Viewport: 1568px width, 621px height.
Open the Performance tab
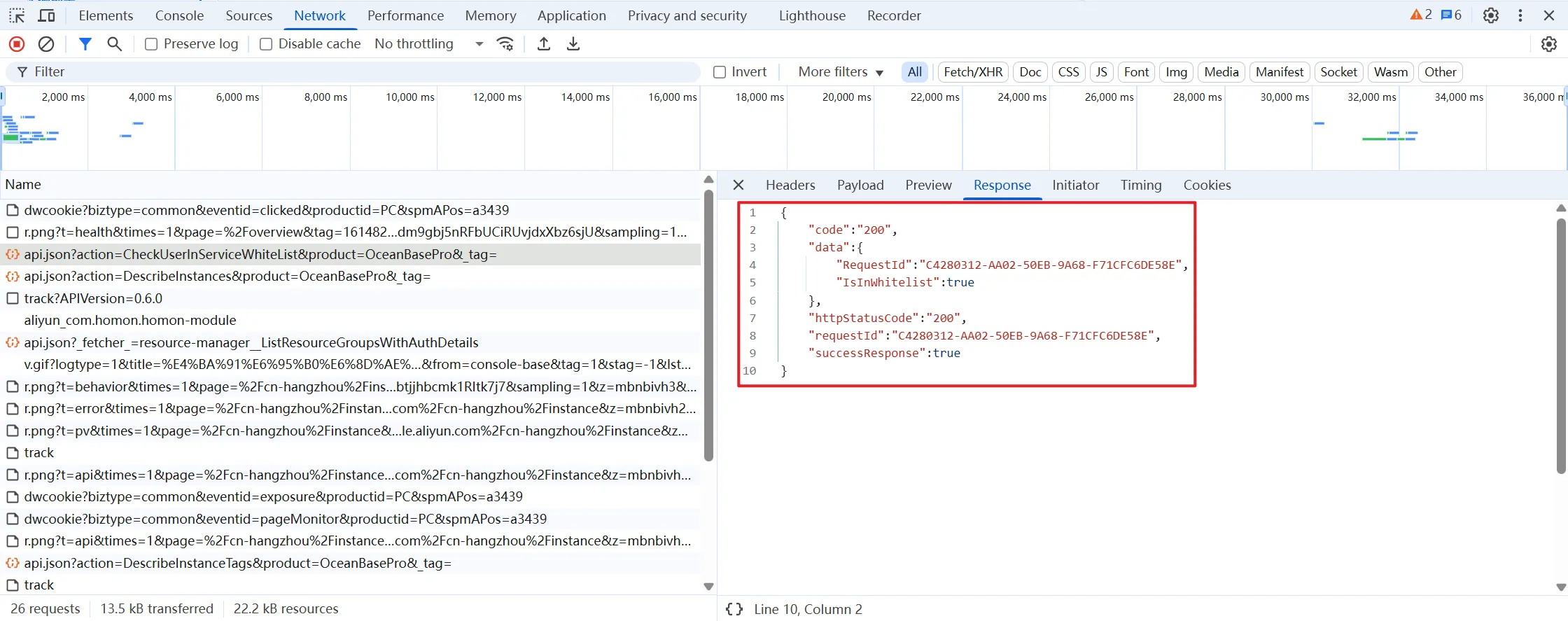[405, 15]
